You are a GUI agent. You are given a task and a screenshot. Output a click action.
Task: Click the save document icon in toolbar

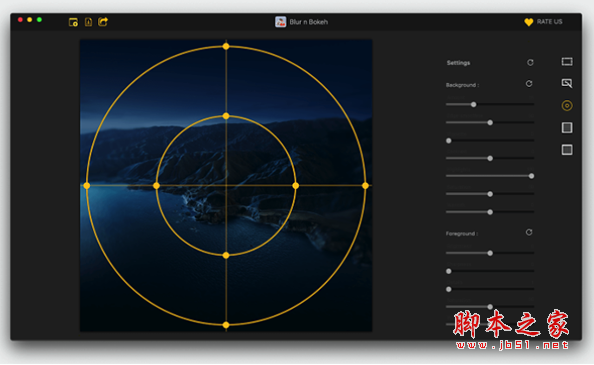click(88, 22)
